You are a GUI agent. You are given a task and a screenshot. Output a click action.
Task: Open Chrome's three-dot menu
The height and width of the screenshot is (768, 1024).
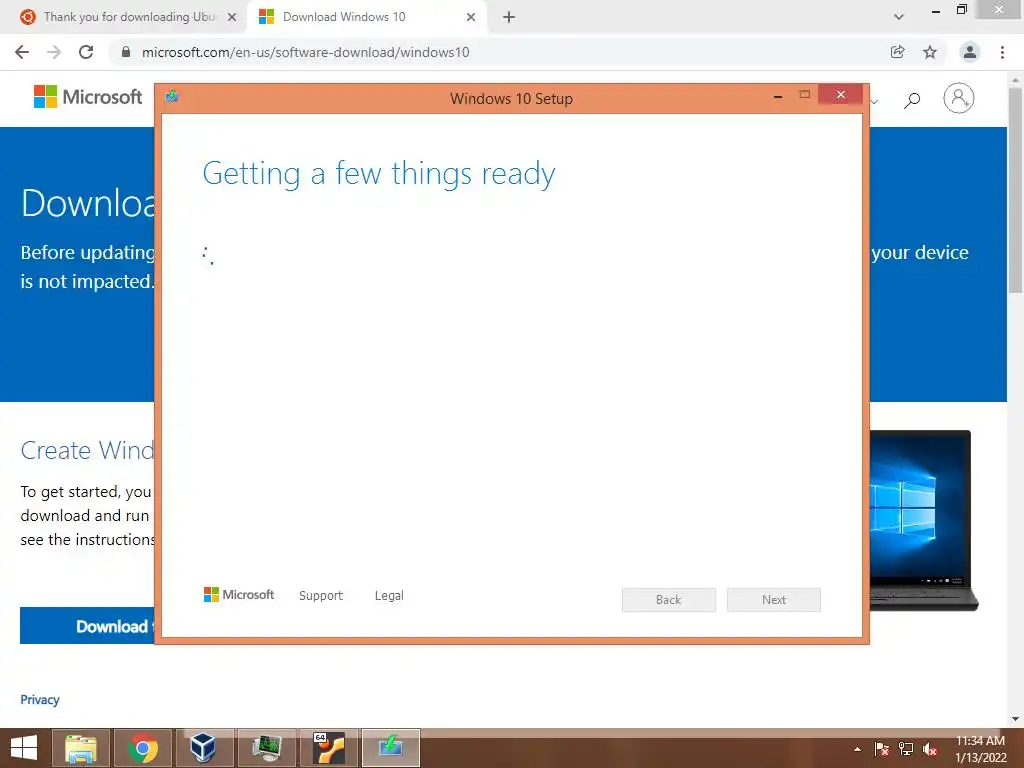click(x=1002, y=52)
